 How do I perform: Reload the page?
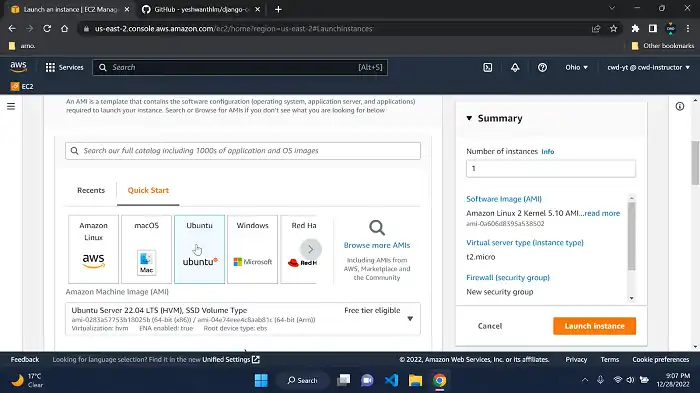click(47, 29)
